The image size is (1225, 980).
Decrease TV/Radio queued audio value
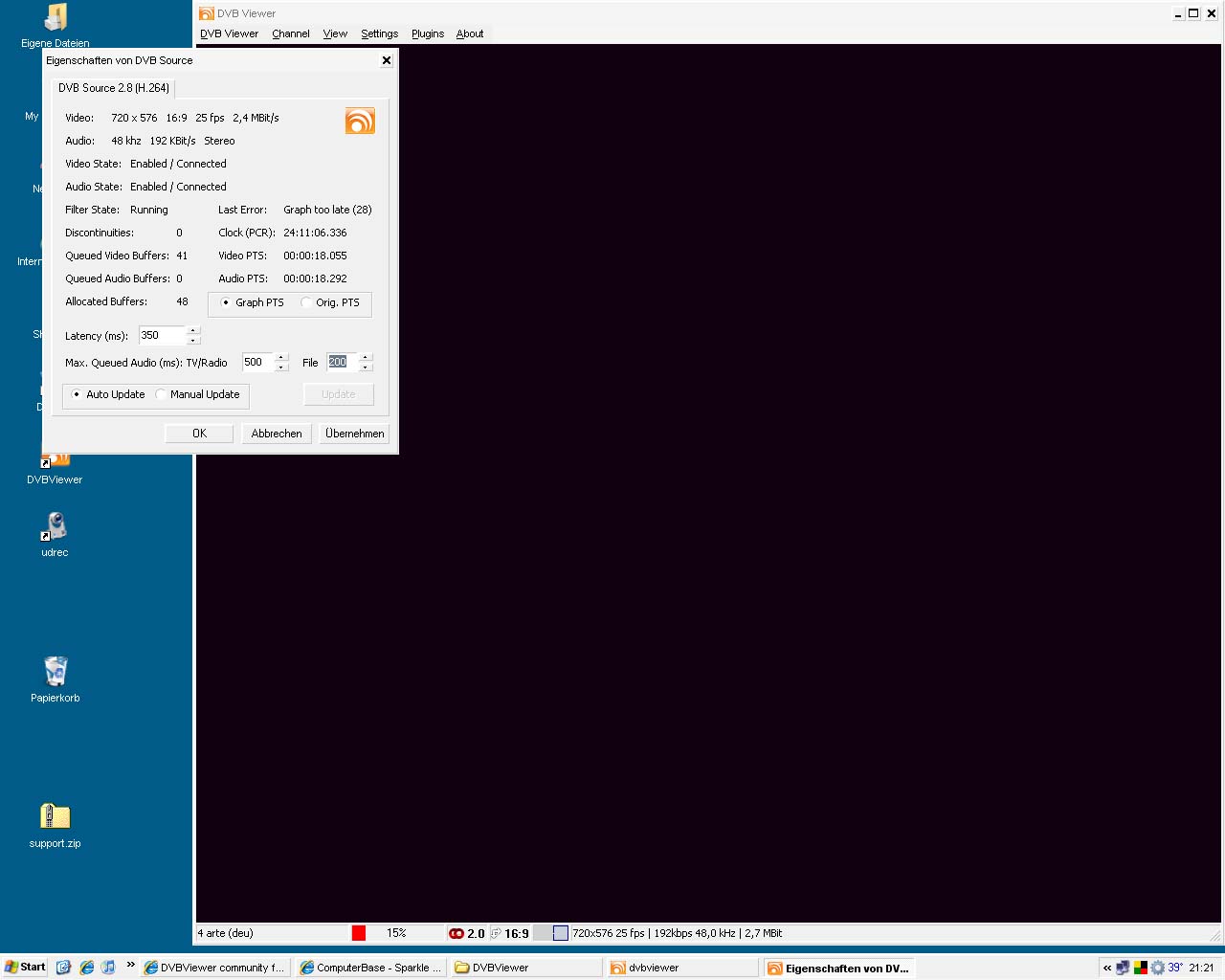click(x=281, y=367)
